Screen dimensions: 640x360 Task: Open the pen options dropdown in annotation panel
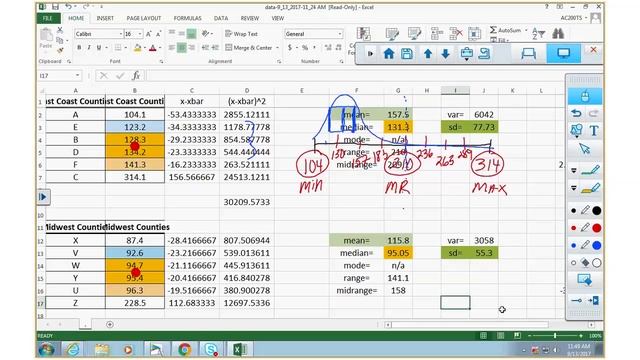pyautogui.click(x=573, y=171)
